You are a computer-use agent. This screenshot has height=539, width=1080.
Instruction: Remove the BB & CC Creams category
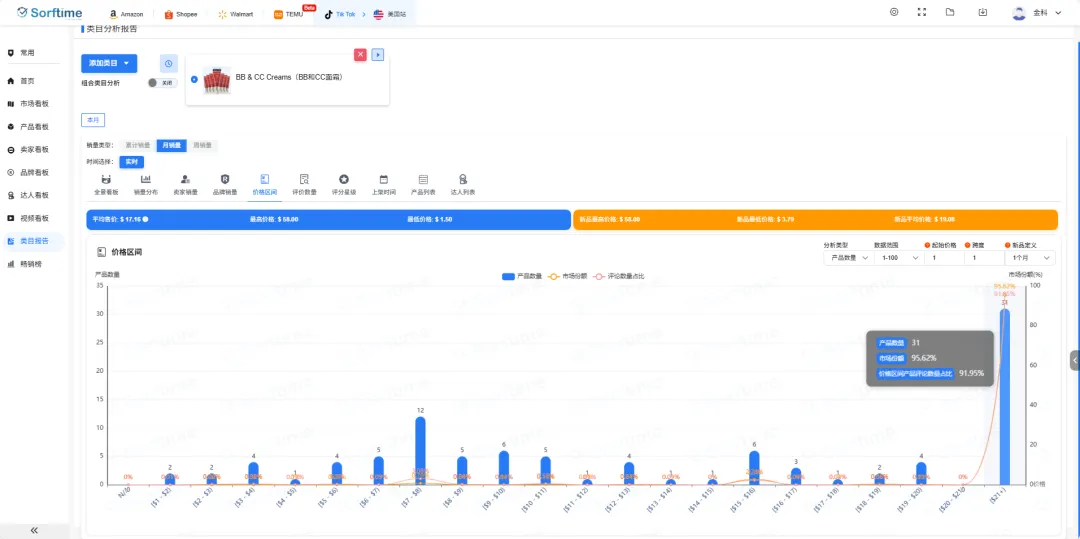360,54
